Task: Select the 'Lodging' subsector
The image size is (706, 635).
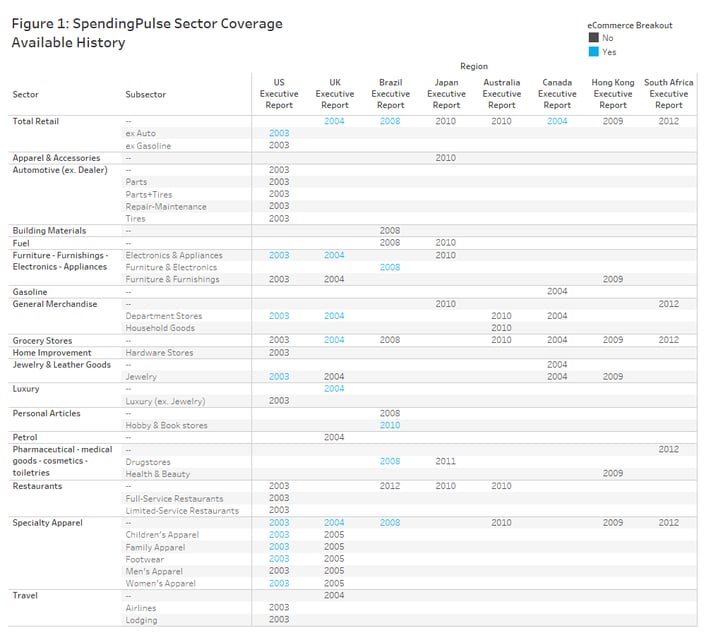Action: pos(141,620)
